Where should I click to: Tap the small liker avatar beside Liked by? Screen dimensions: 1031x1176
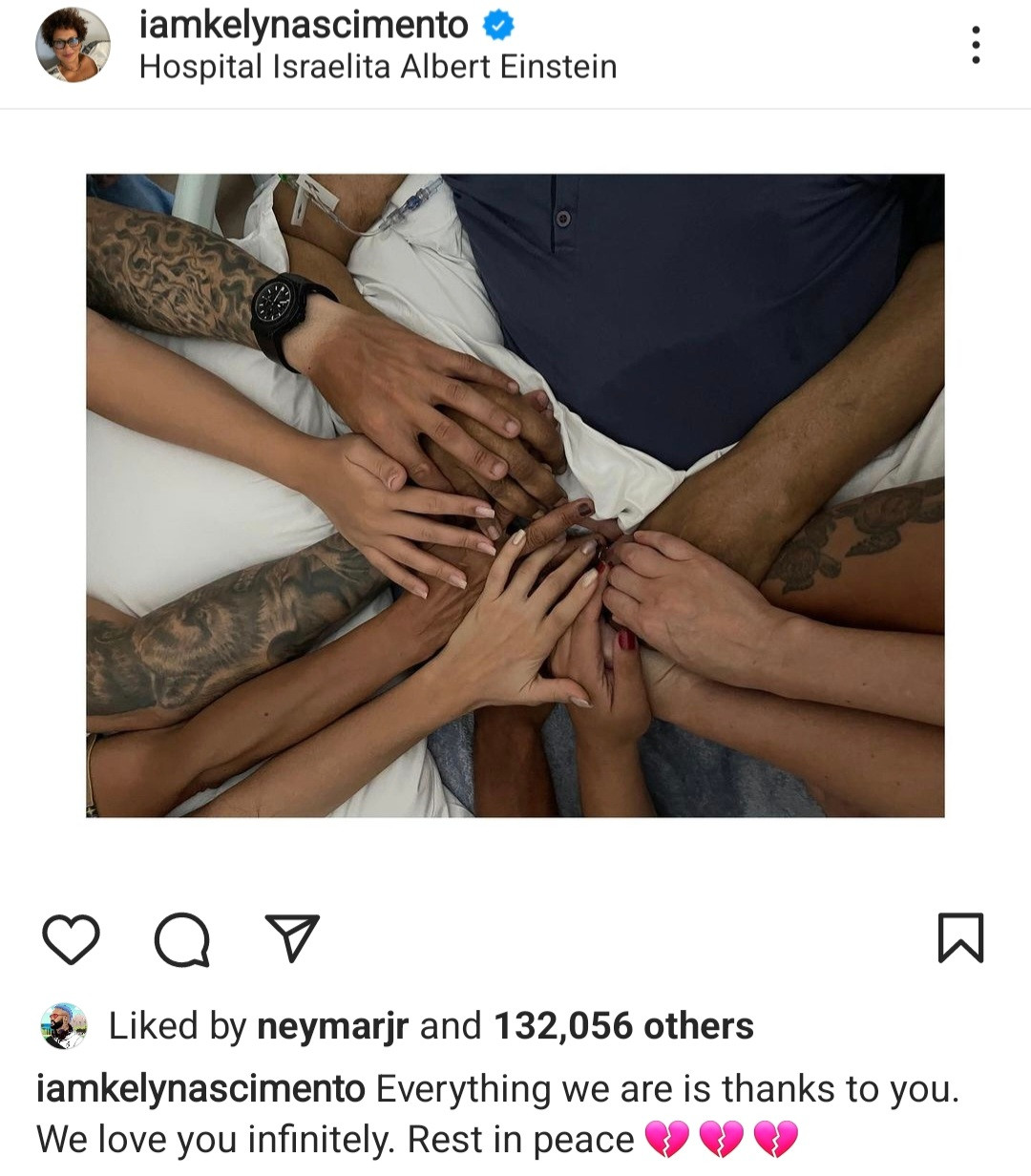coord(64,1026)
